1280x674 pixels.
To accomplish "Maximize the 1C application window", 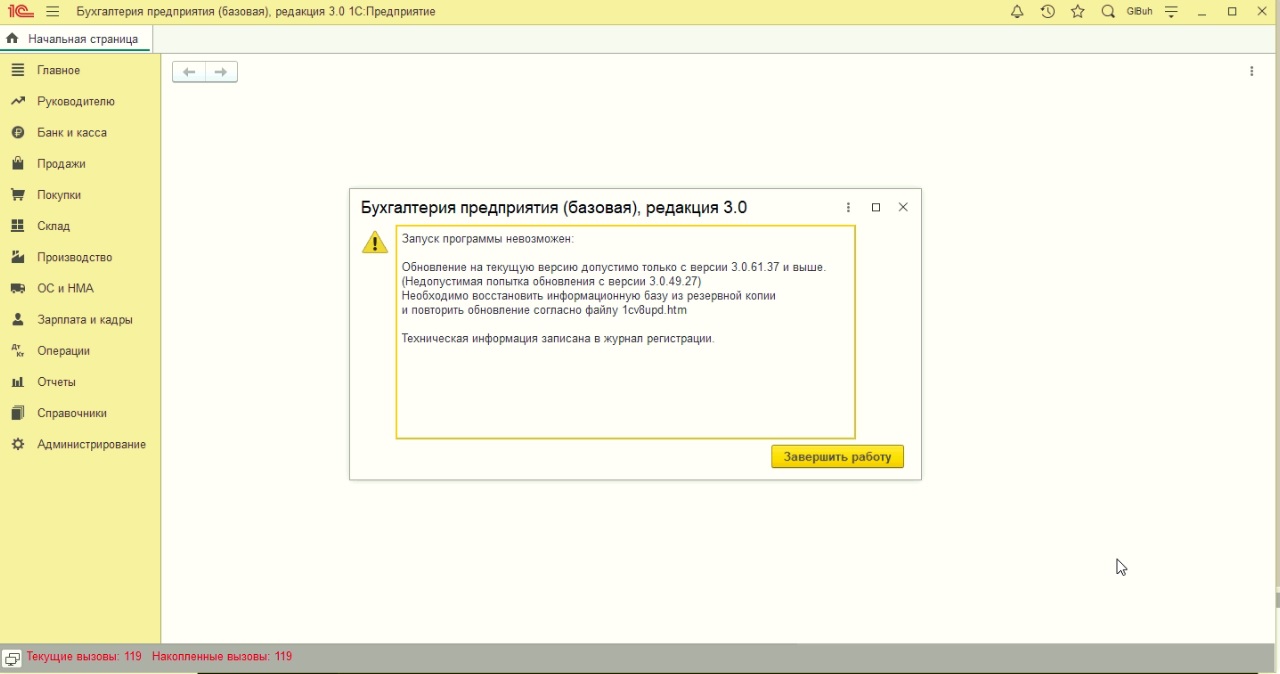I will point(1233,12).
